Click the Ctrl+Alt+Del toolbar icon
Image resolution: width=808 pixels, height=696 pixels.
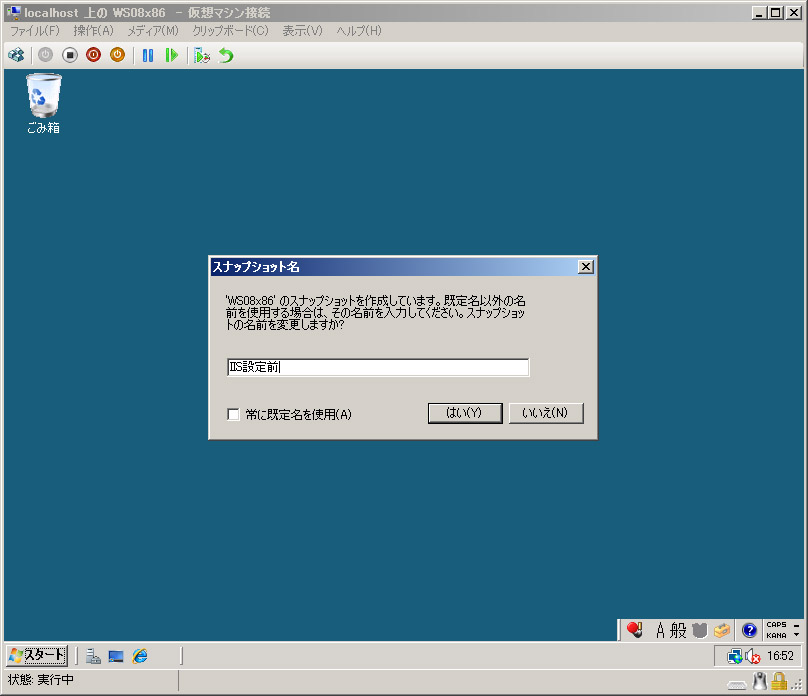[x=16, y=55]
